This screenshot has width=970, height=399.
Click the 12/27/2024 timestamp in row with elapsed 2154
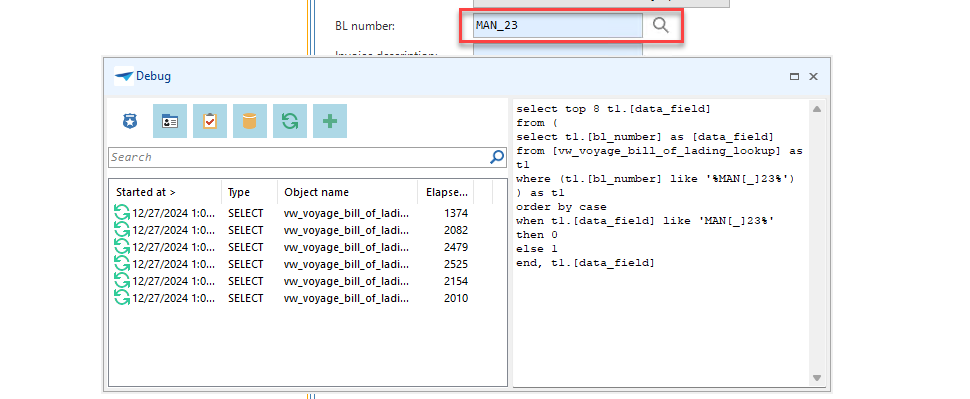[174, 281]
